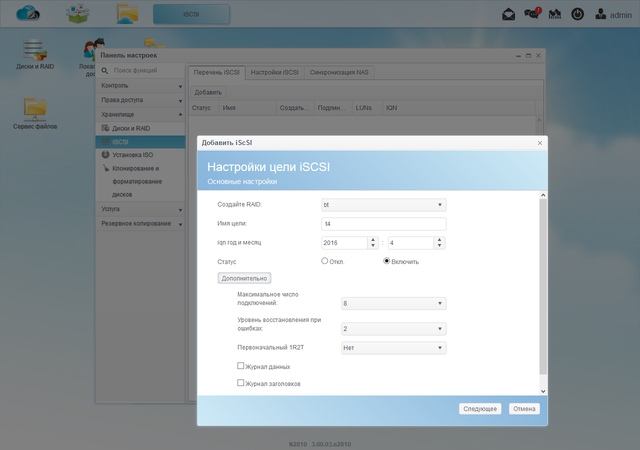Switch to Перечень iSCSI tab
Image resolution: width=640 pixels, height=450 pixels.
point(216,72)
